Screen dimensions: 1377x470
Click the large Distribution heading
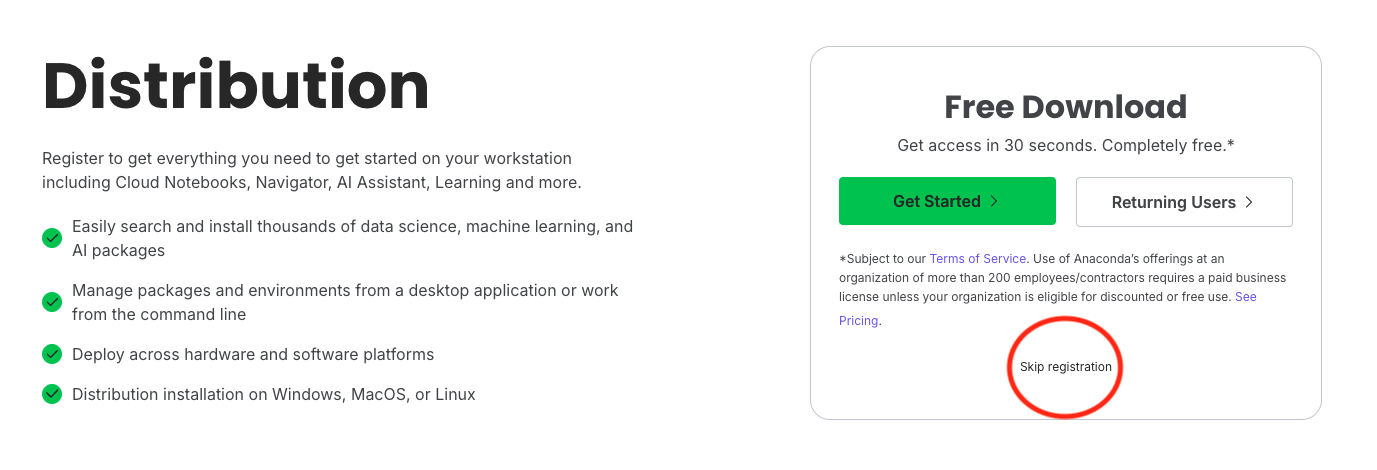click(x=236, y=86)
